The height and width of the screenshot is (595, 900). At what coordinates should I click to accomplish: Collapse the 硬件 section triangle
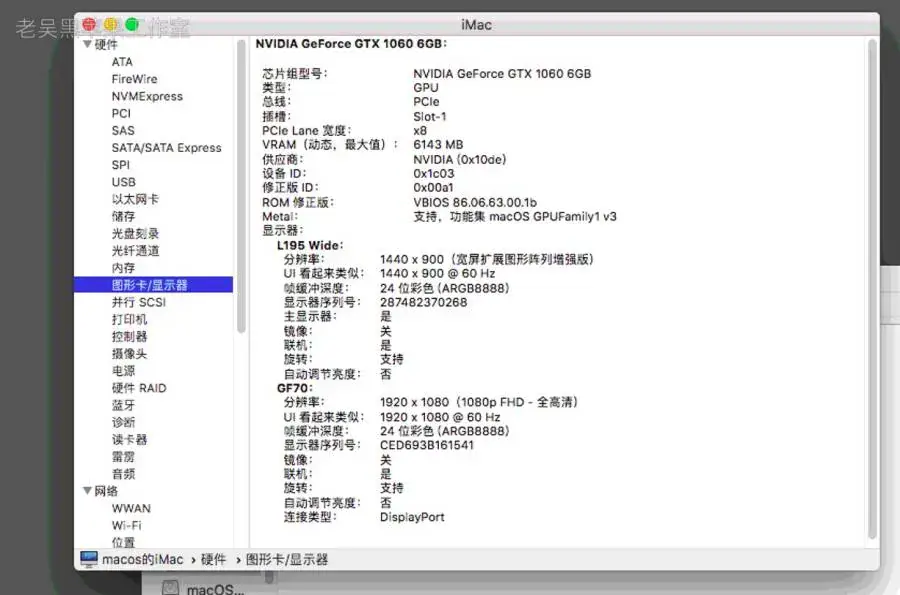(x=87, y=44)
